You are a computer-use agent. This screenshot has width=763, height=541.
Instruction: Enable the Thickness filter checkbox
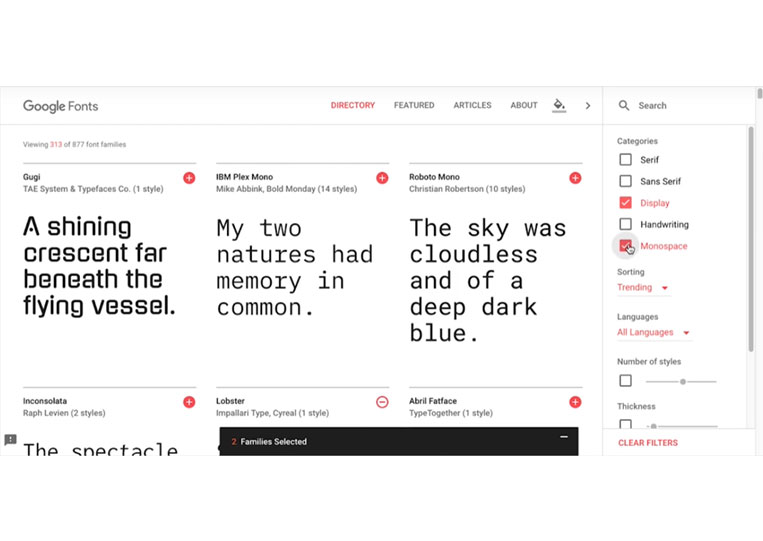click(626, 424)
